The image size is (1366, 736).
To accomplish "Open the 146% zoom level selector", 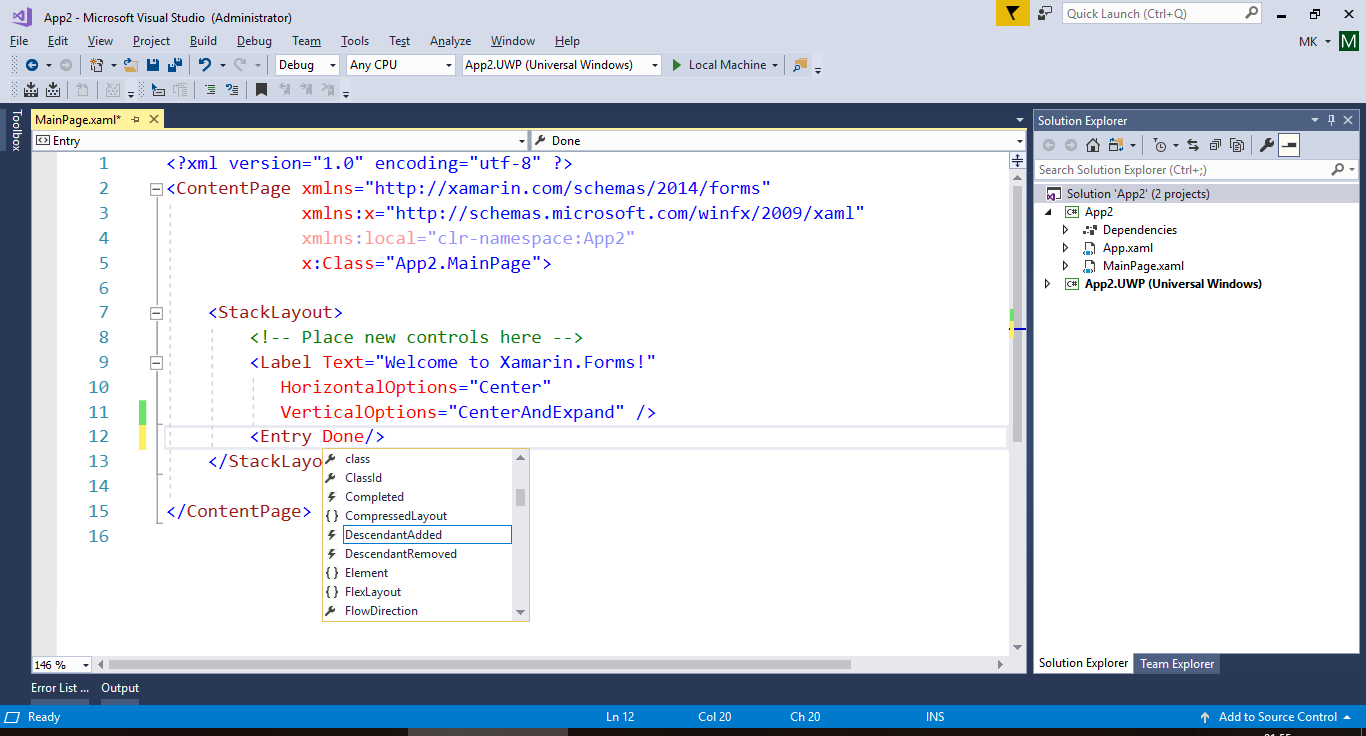I will (x=60, y=664).
